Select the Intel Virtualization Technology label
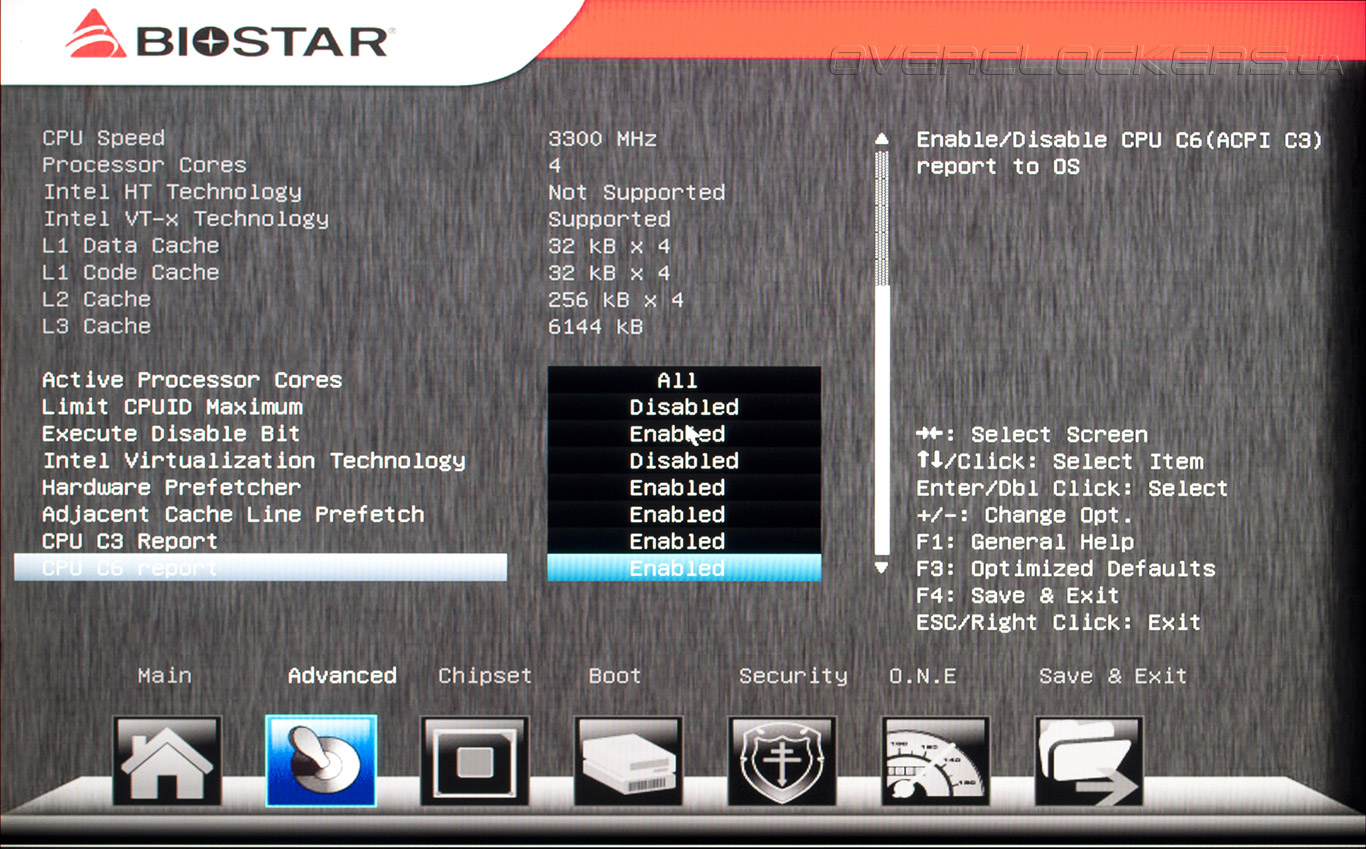Screen dimensions: 1366x849 [254, 461]
